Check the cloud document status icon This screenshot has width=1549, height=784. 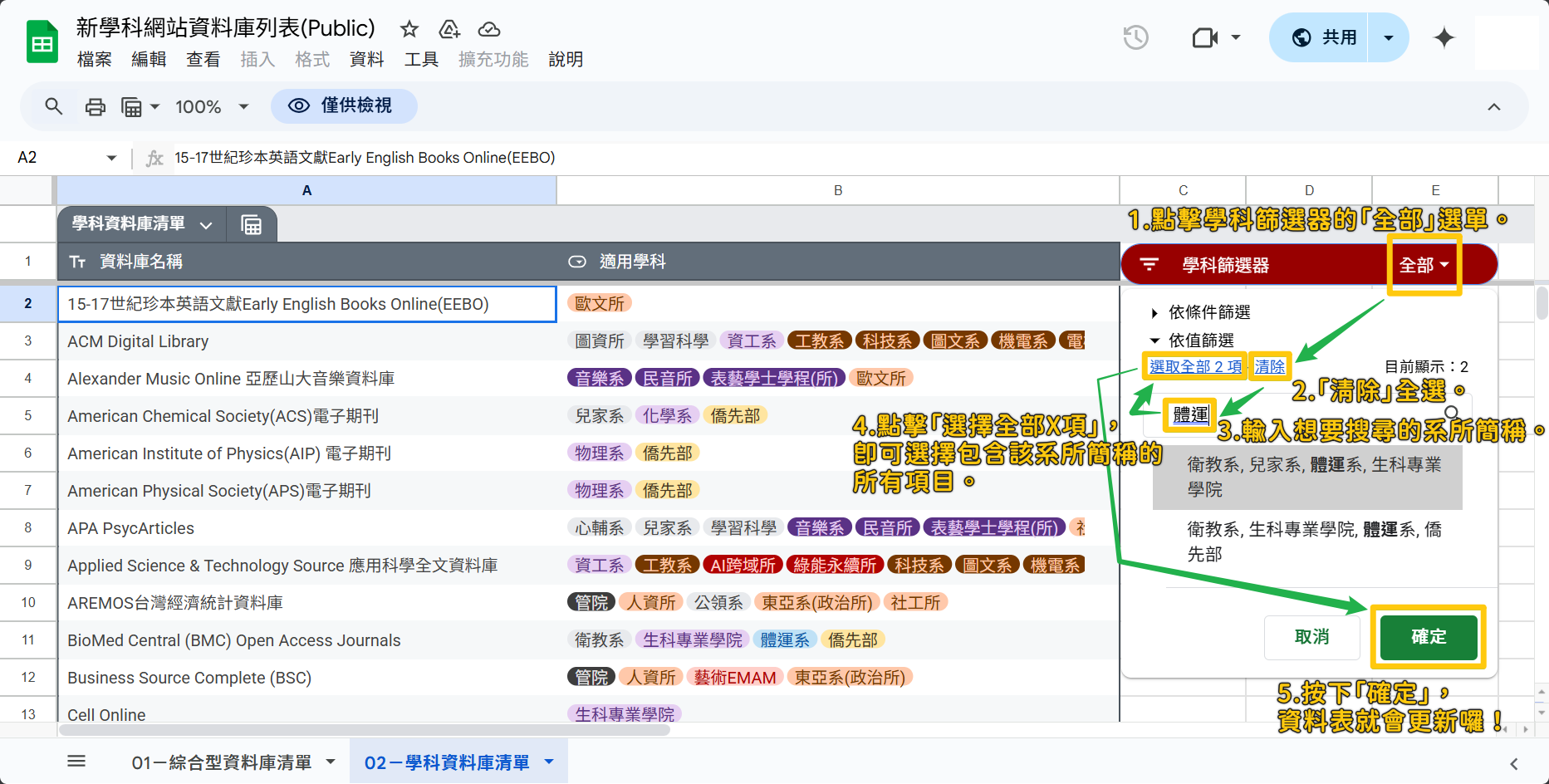(x=489, y=29)
